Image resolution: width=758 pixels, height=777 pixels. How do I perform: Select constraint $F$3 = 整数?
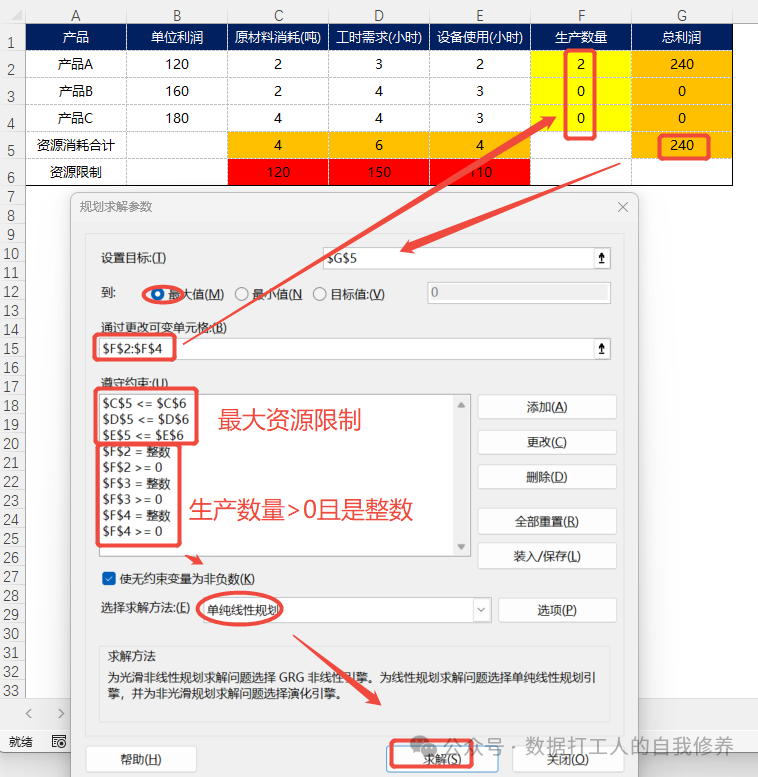point(136,483)
